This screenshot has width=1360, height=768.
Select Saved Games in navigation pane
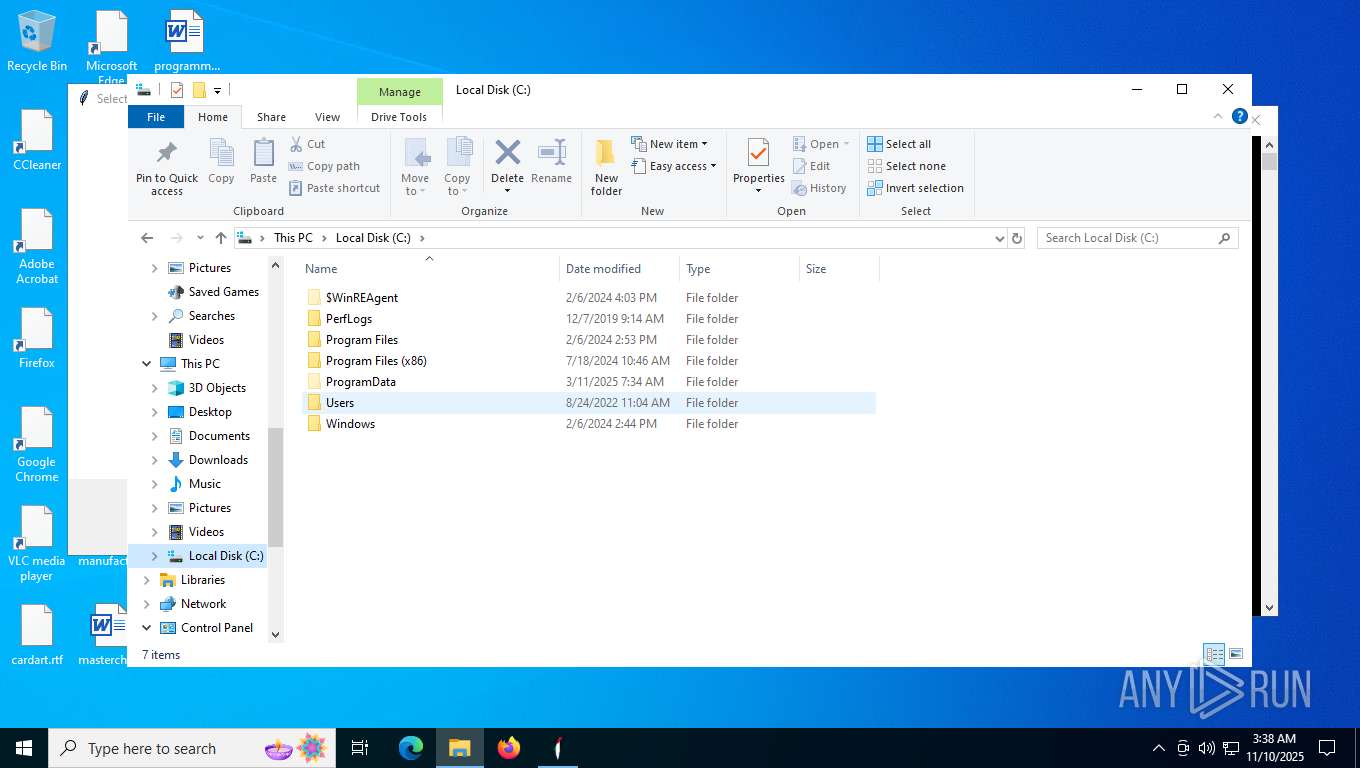[224, 292]
